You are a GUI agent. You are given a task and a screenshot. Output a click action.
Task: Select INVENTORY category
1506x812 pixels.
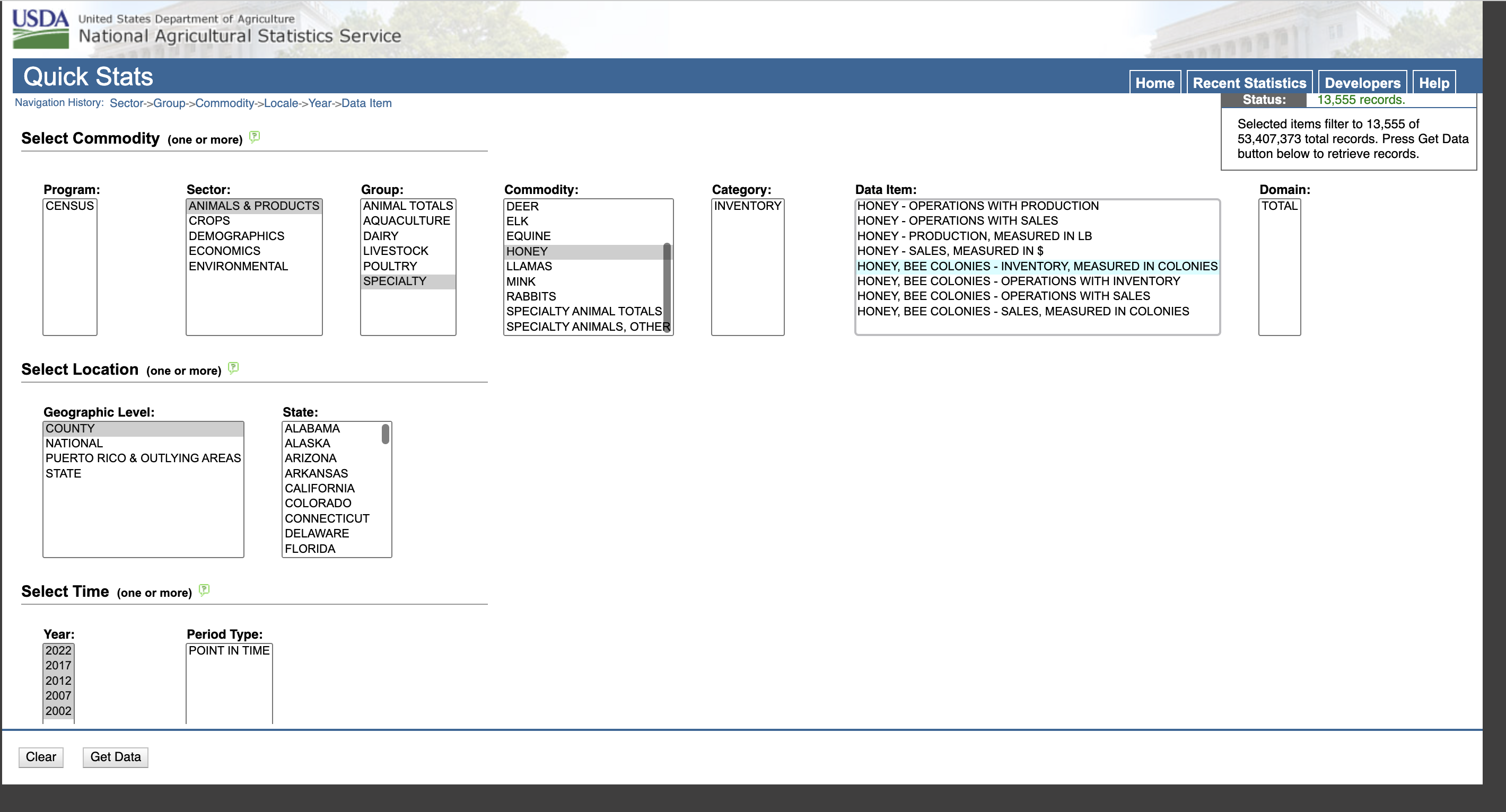pyautogui.click(x=748, y=206)
